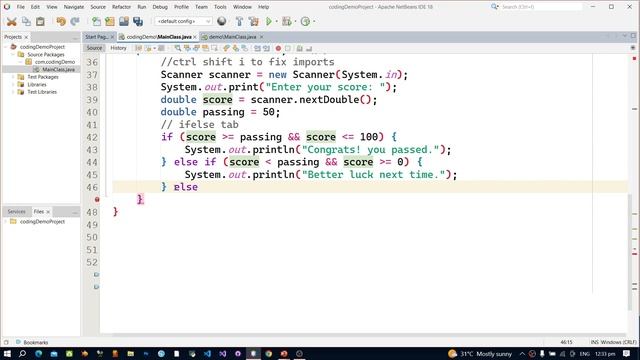Click the Windows (CRLF) status text
The height and width of the screenshot is (360, 640).
[618, 342]
